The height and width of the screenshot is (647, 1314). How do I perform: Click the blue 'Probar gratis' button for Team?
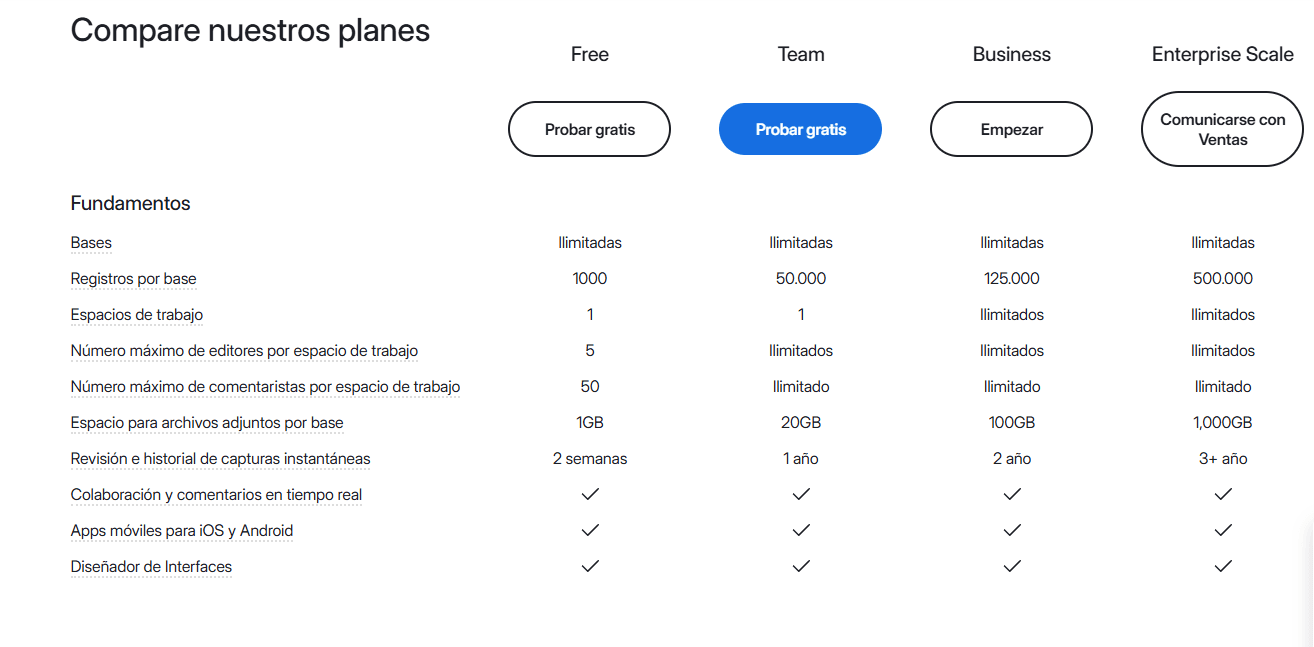[800, 129]
